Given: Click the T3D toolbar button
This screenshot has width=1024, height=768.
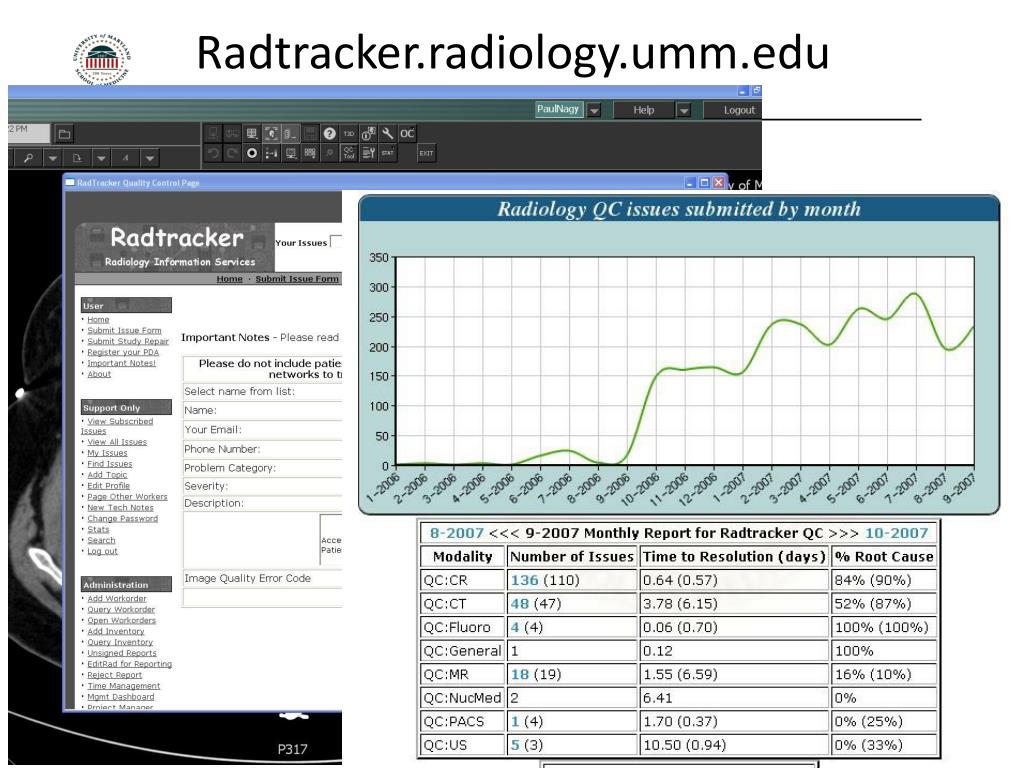Looking at the screenshot, I should coord(349,134).
